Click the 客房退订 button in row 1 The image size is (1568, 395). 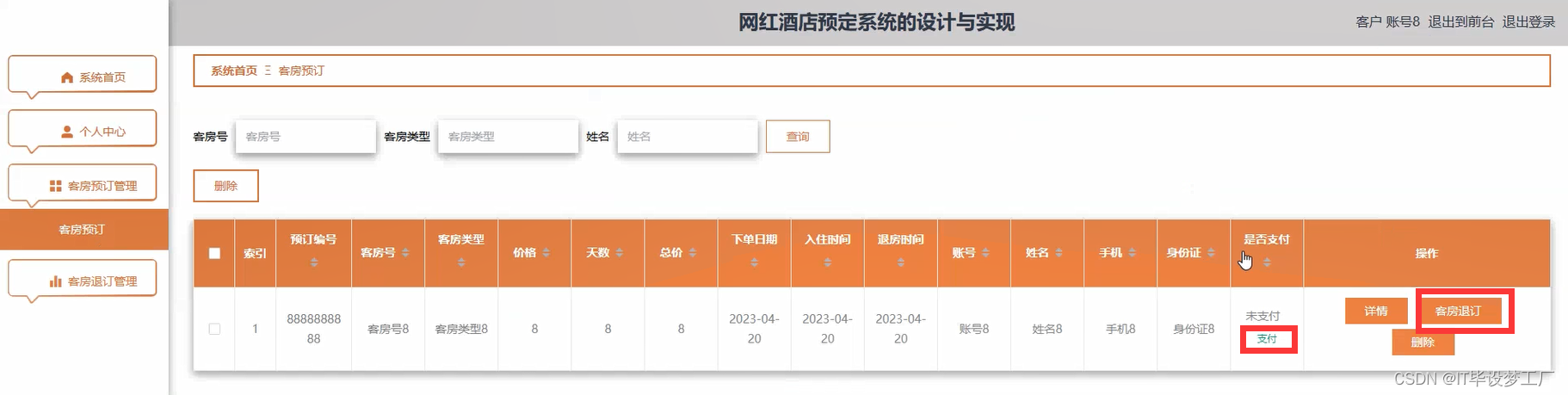1459,311
